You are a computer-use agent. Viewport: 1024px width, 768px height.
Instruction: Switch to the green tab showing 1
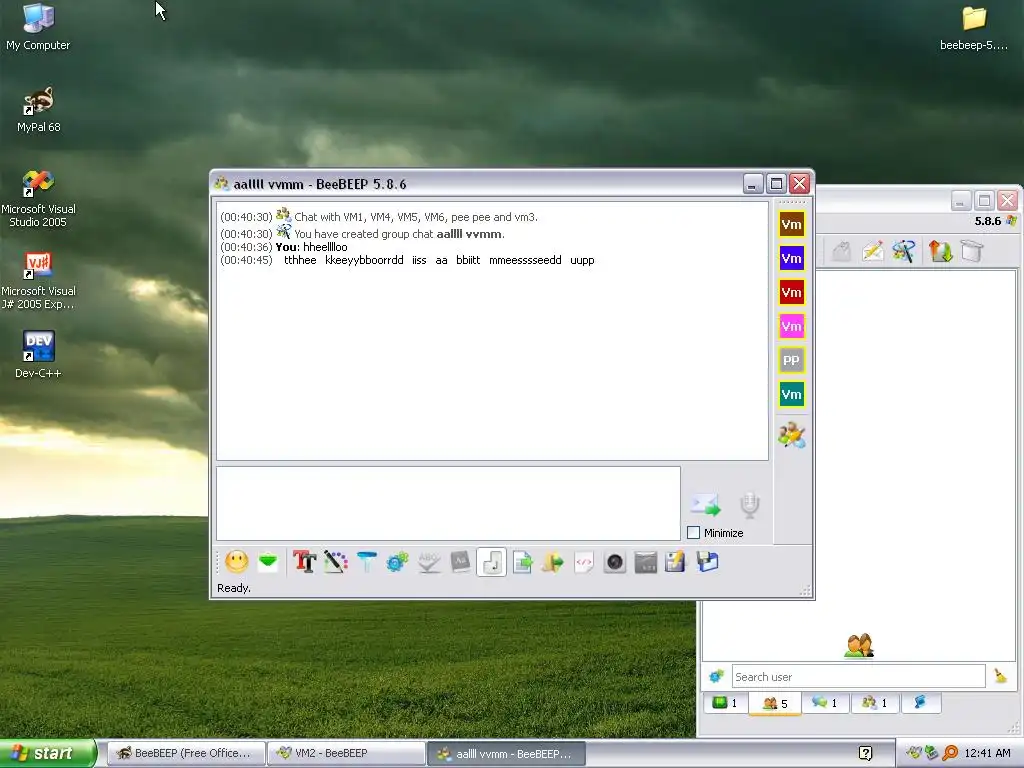pos(725,703)
